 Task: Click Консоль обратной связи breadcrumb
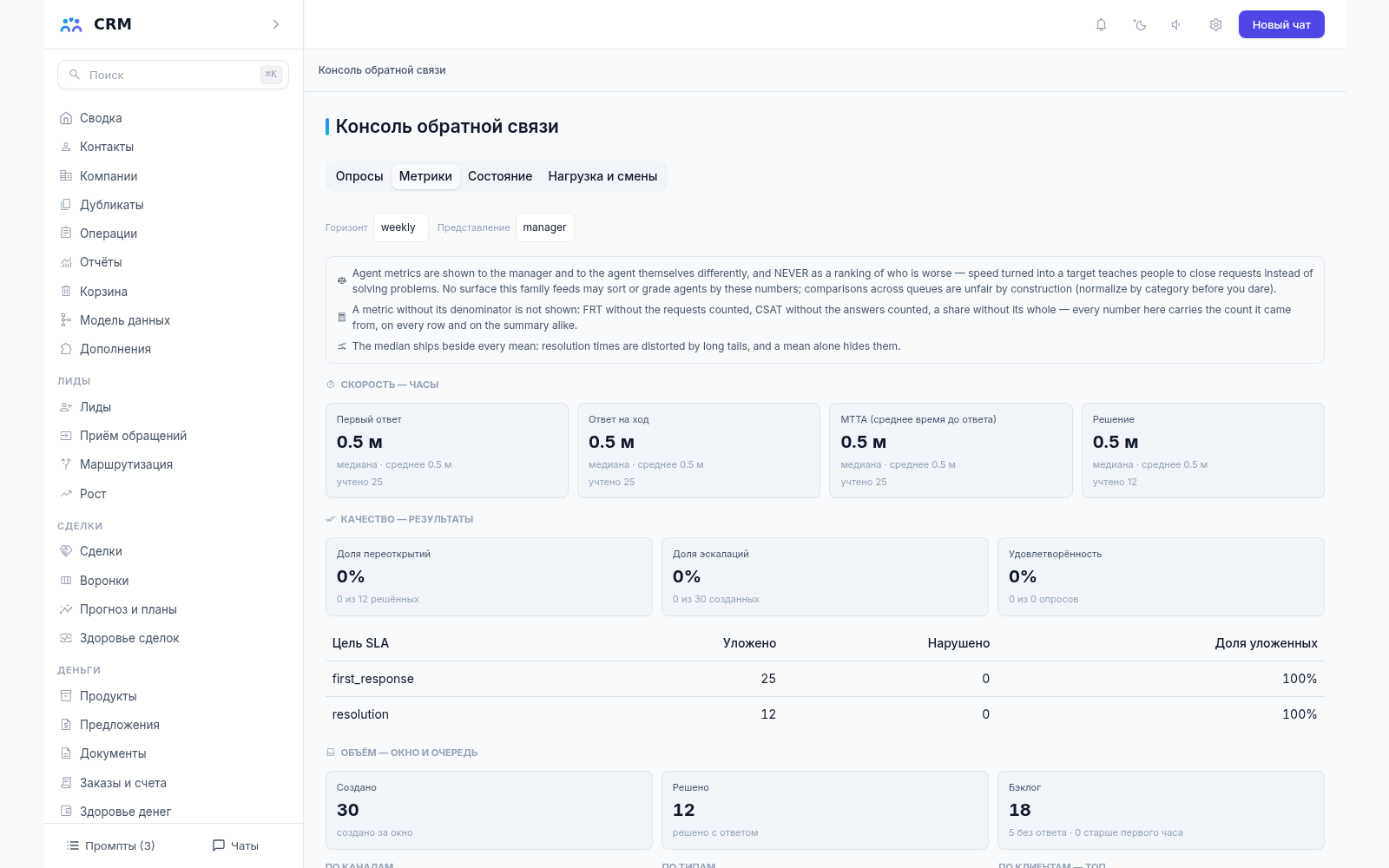point(382,70)
